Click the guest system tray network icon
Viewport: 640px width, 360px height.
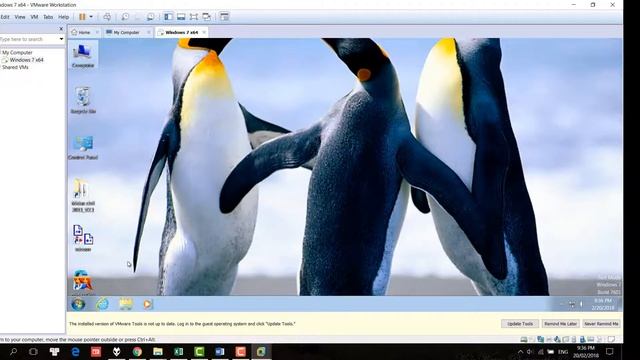pyautogui.click(x=572, y=304)
